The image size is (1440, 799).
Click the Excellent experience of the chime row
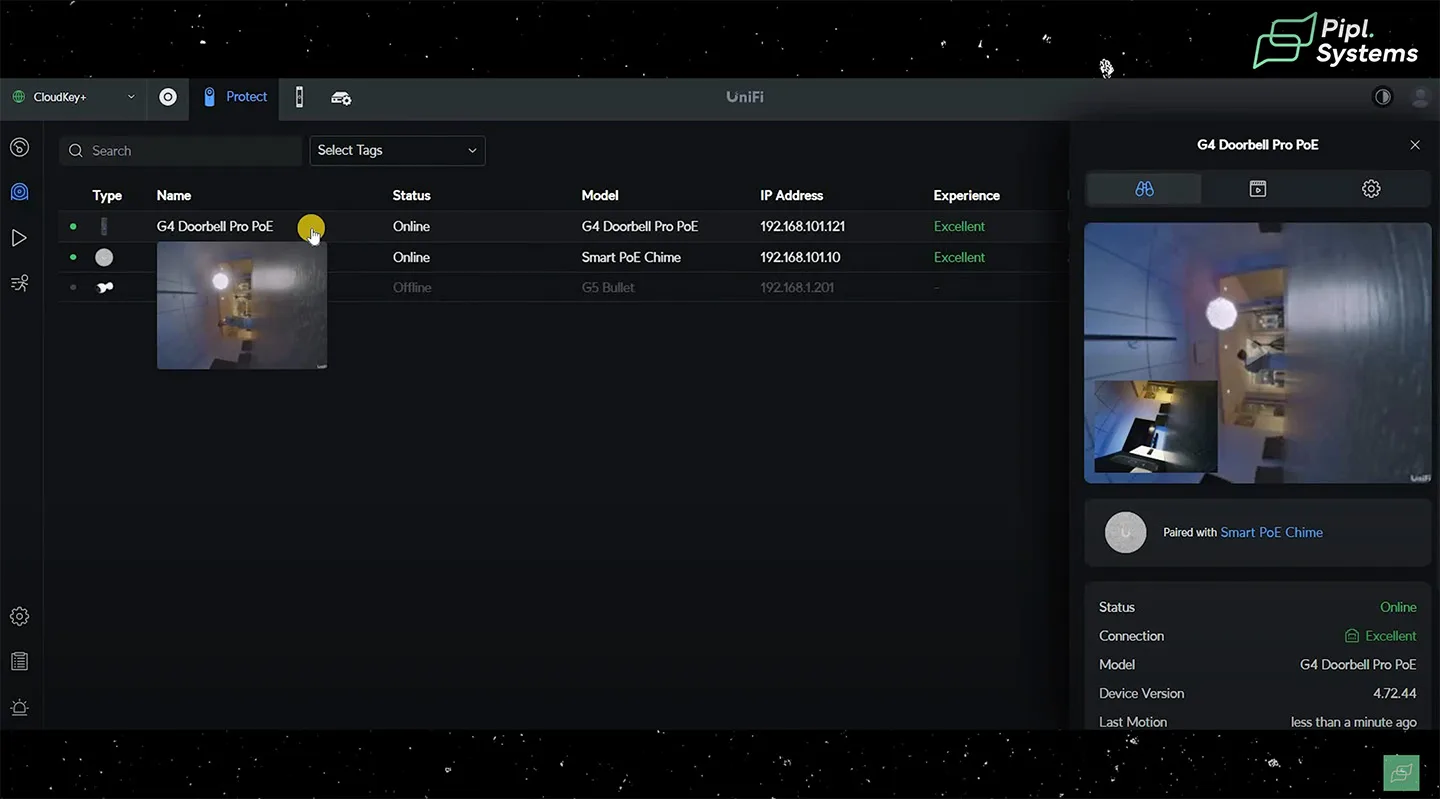point(959,257)
